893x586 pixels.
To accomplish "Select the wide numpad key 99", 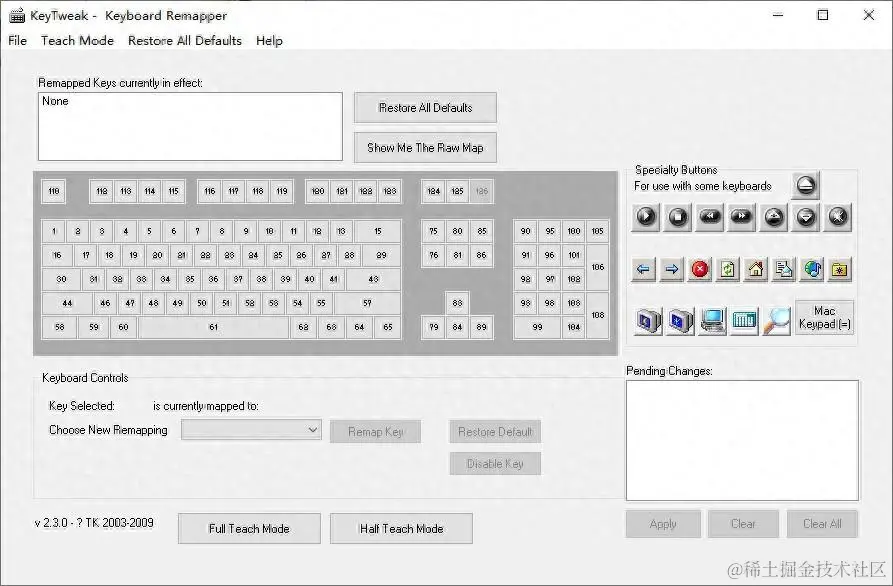I will 537,327.
